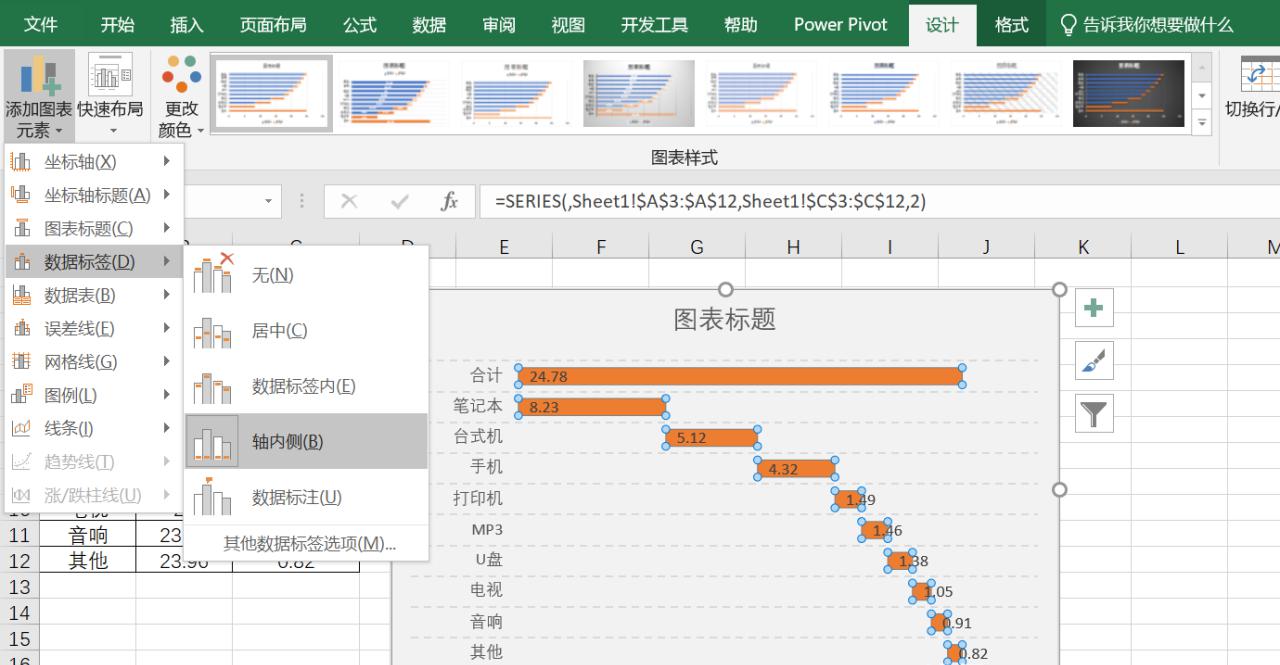Switch to the 格式 chart tools tab
Viewport: 1280px width, 665px height.
tap(1011, 25)
